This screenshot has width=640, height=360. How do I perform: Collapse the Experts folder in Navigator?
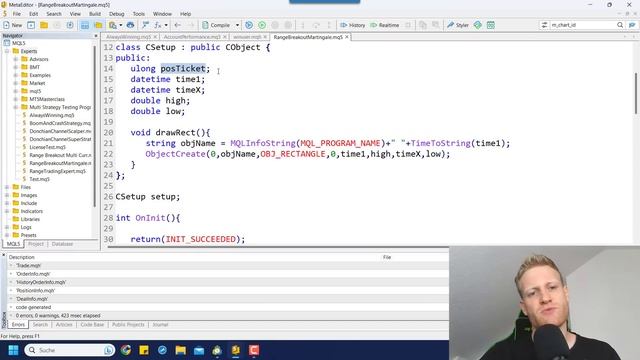click(7, 51)
